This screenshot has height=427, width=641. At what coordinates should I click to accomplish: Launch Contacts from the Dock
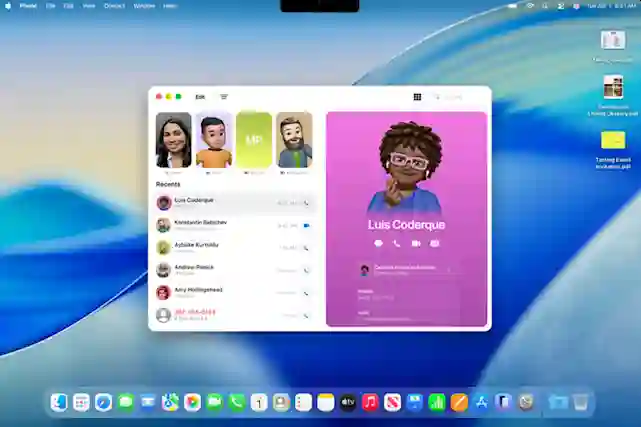(x=281, y=402)
